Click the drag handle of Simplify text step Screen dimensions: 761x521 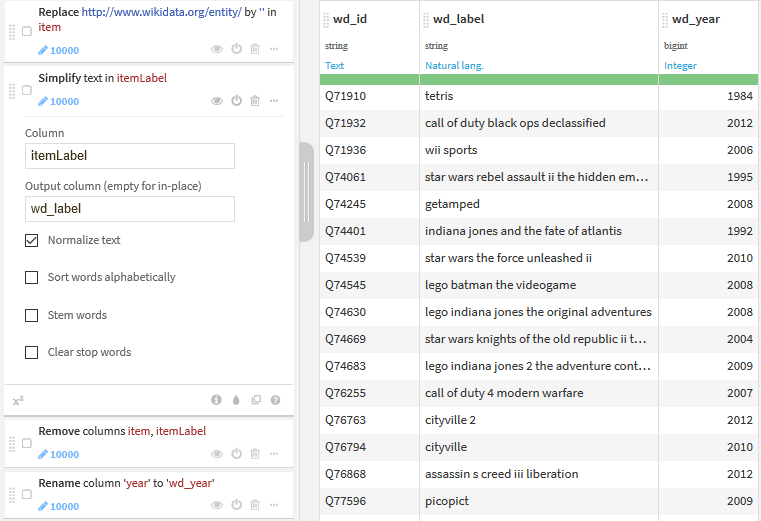point(12,91)
